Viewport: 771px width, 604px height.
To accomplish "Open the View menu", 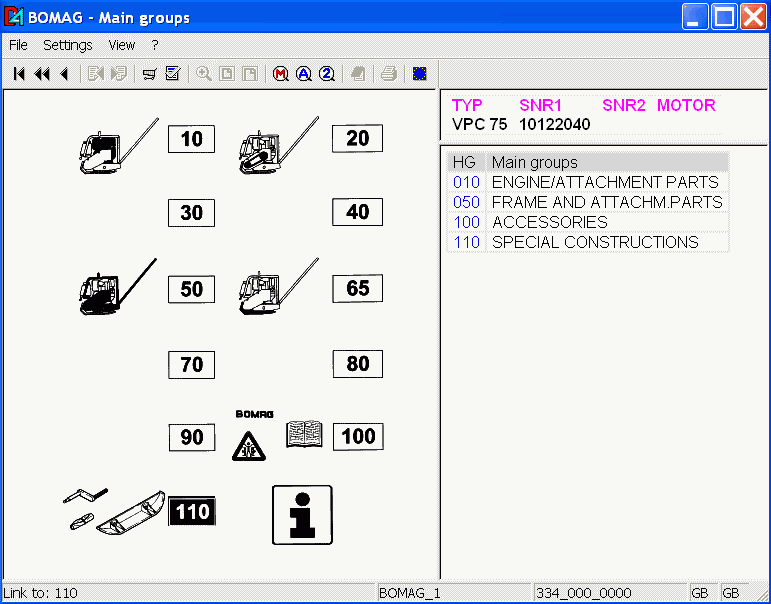I will click(121, 45).
